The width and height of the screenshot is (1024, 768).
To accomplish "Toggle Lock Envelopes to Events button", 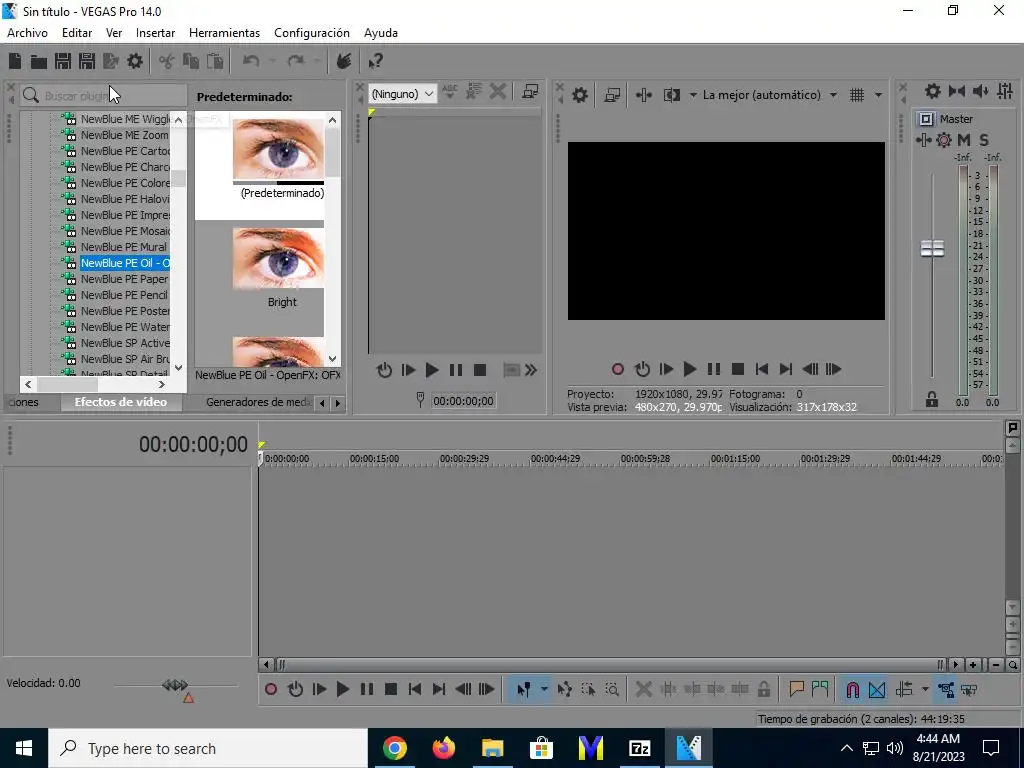I will coord(946,690).
